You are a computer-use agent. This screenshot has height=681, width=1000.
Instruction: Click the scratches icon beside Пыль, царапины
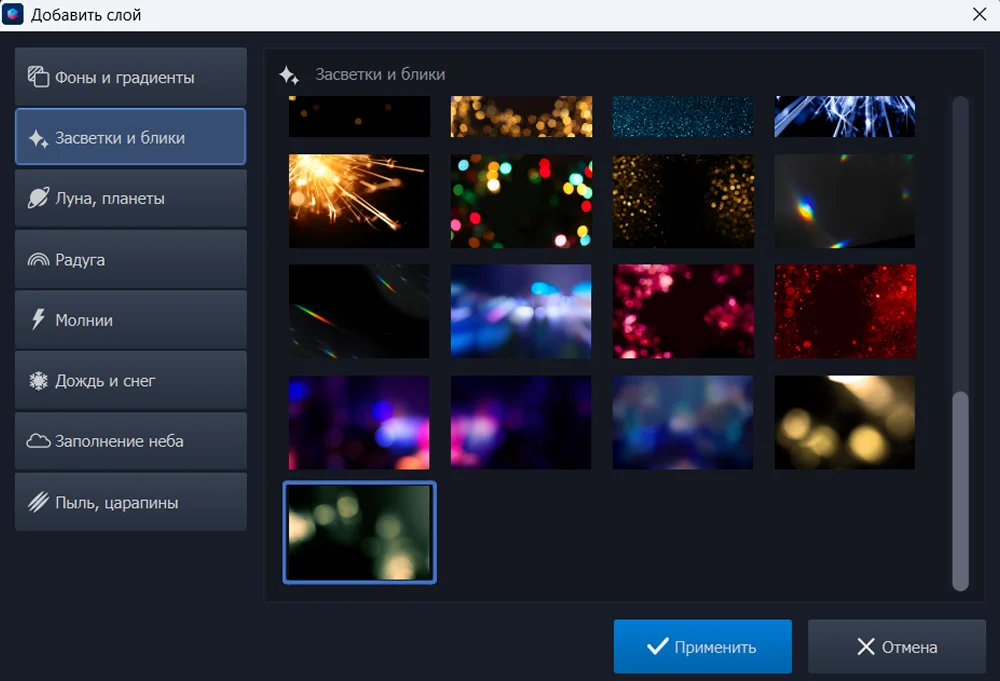coord(38,502)
